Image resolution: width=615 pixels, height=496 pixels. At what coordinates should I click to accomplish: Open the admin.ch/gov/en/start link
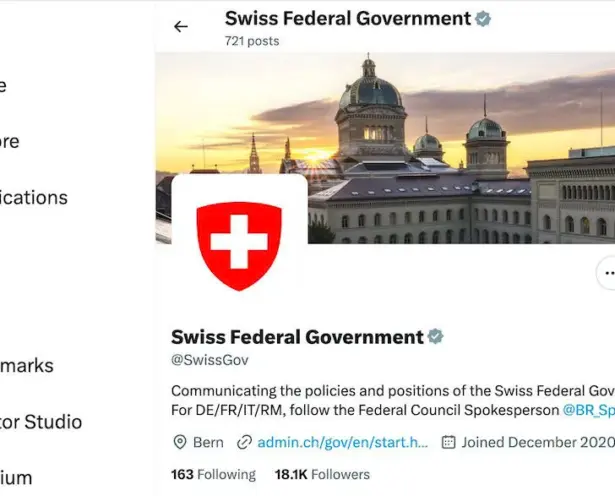point(342,442)
